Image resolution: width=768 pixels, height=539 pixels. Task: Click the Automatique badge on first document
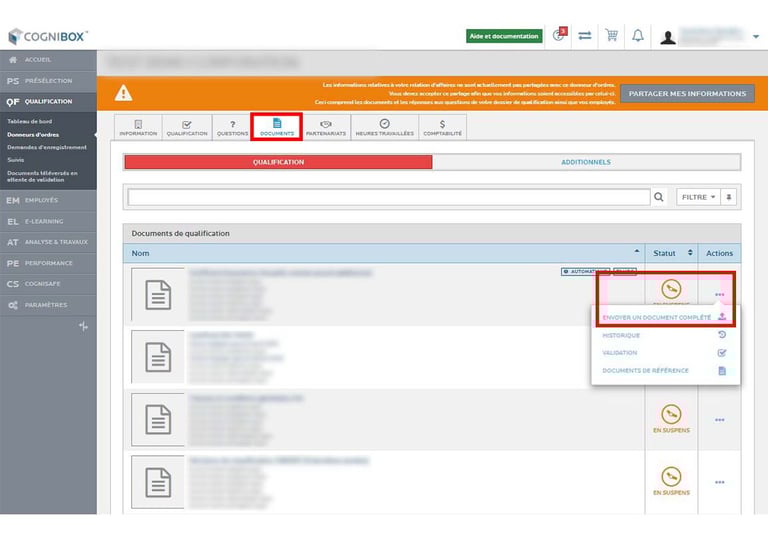(585, 271)
